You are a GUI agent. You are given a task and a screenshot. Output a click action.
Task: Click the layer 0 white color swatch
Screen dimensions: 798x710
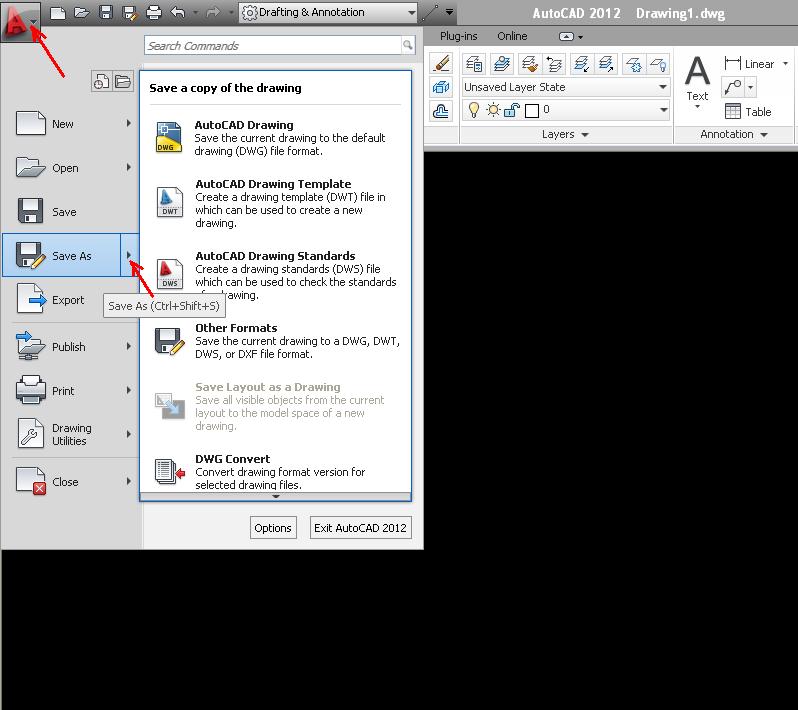tap(531, 110)
